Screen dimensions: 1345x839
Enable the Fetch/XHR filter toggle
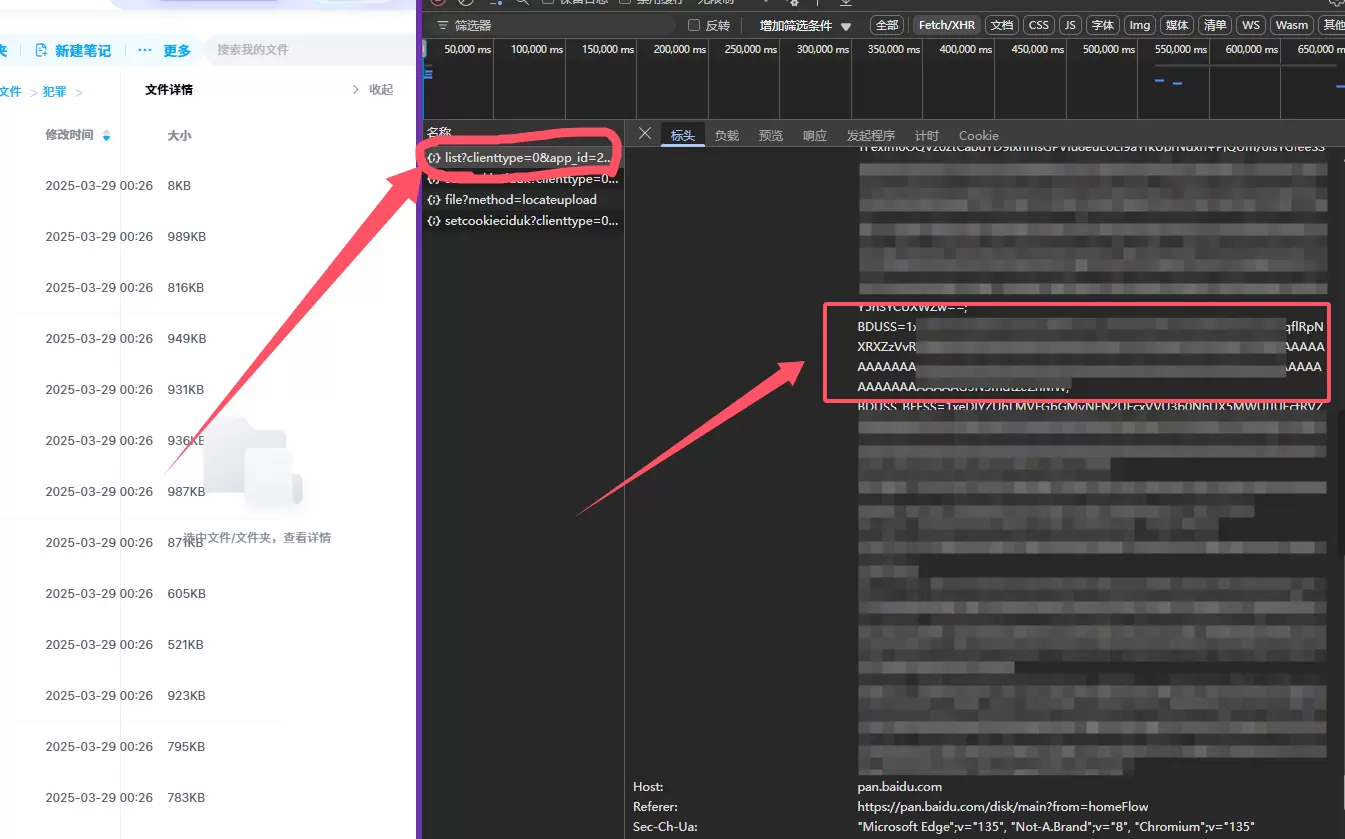click(946, 25)
